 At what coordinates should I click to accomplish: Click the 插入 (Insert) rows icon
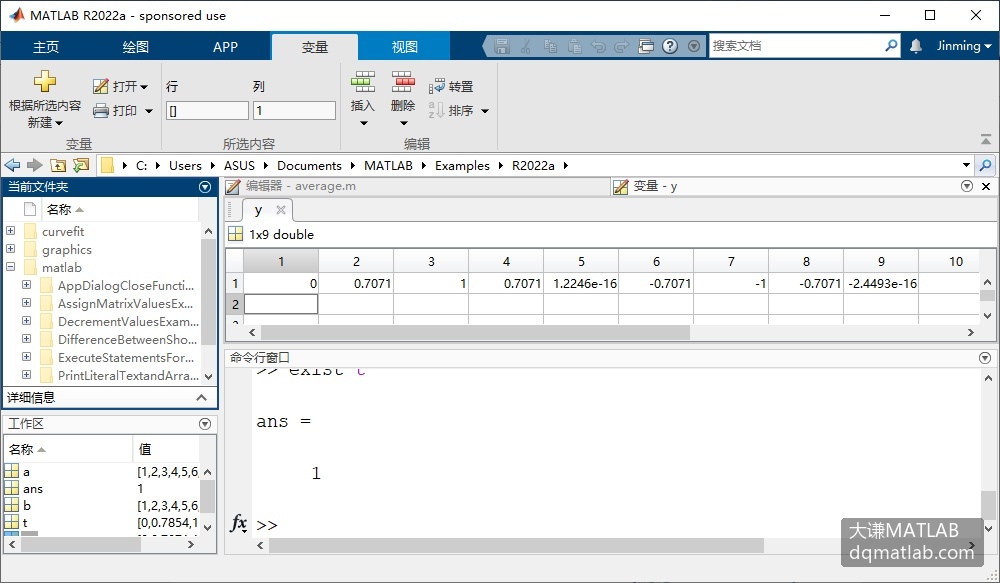(x=363, y=82)
